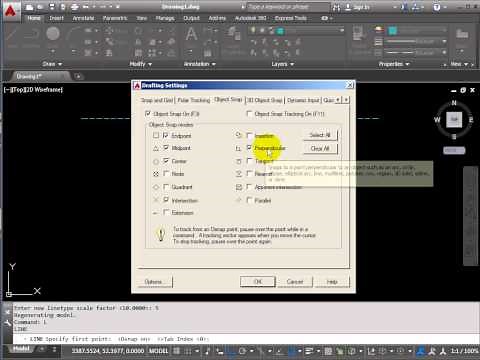480x360 pixels.
Task: Enable the Insertion snap mode
Action: [249, 135]
